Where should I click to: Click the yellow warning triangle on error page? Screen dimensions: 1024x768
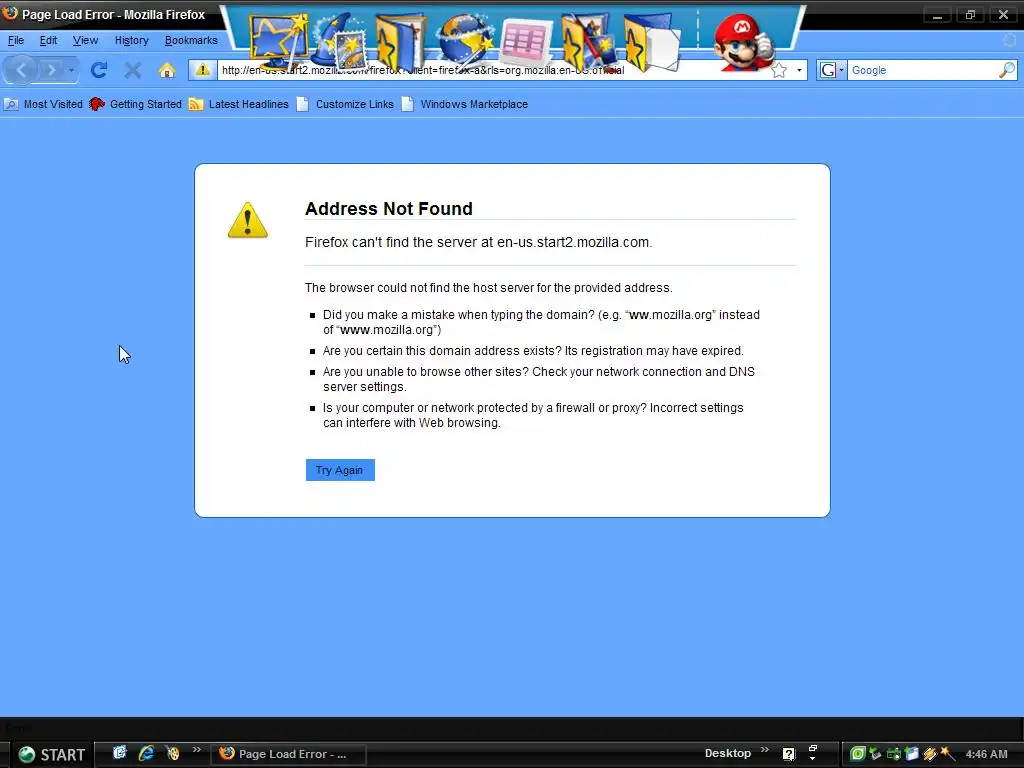(248, 220)
